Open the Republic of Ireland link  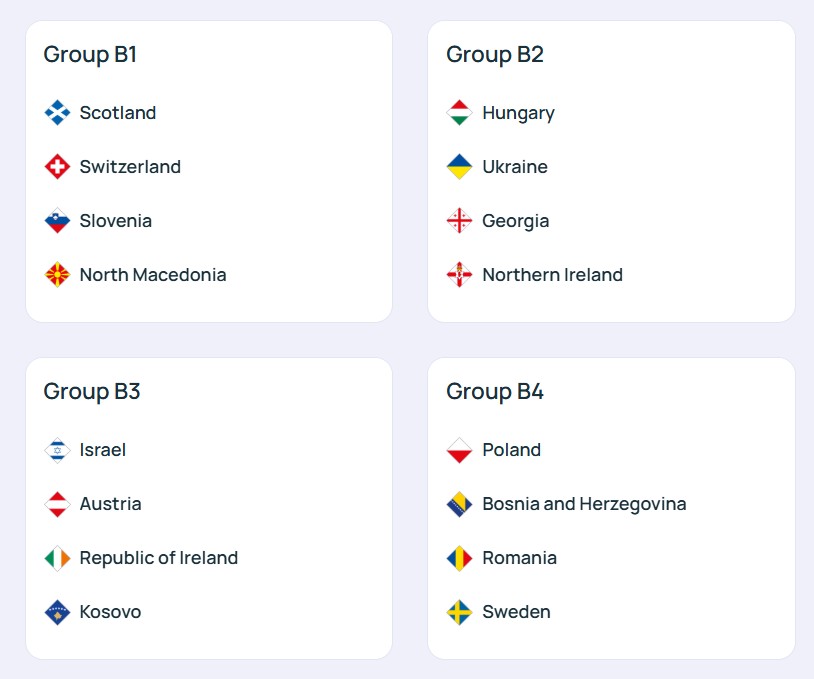click(158, 558)
